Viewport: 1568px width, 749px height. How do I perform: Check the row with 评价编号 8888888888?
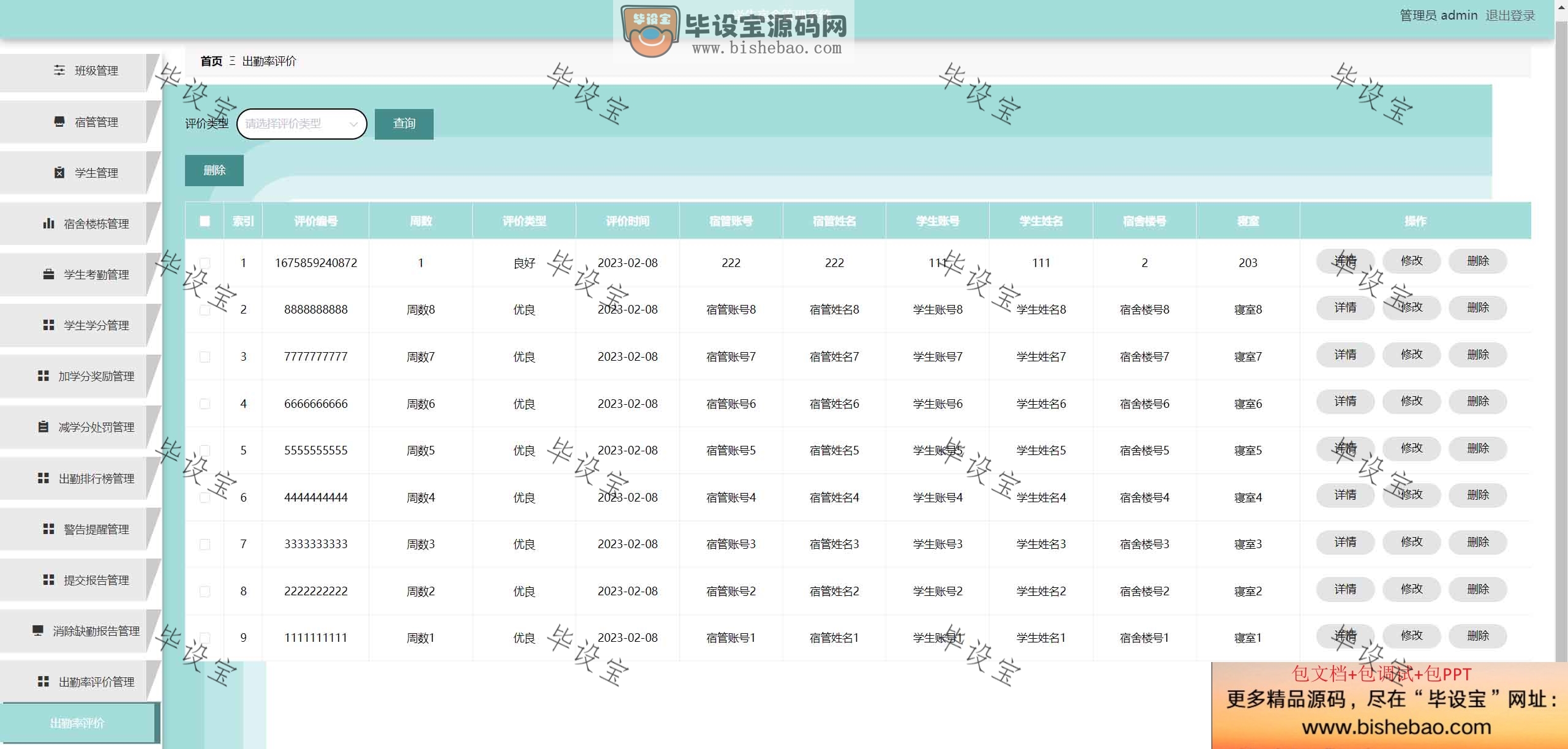(x=205, y=310)
